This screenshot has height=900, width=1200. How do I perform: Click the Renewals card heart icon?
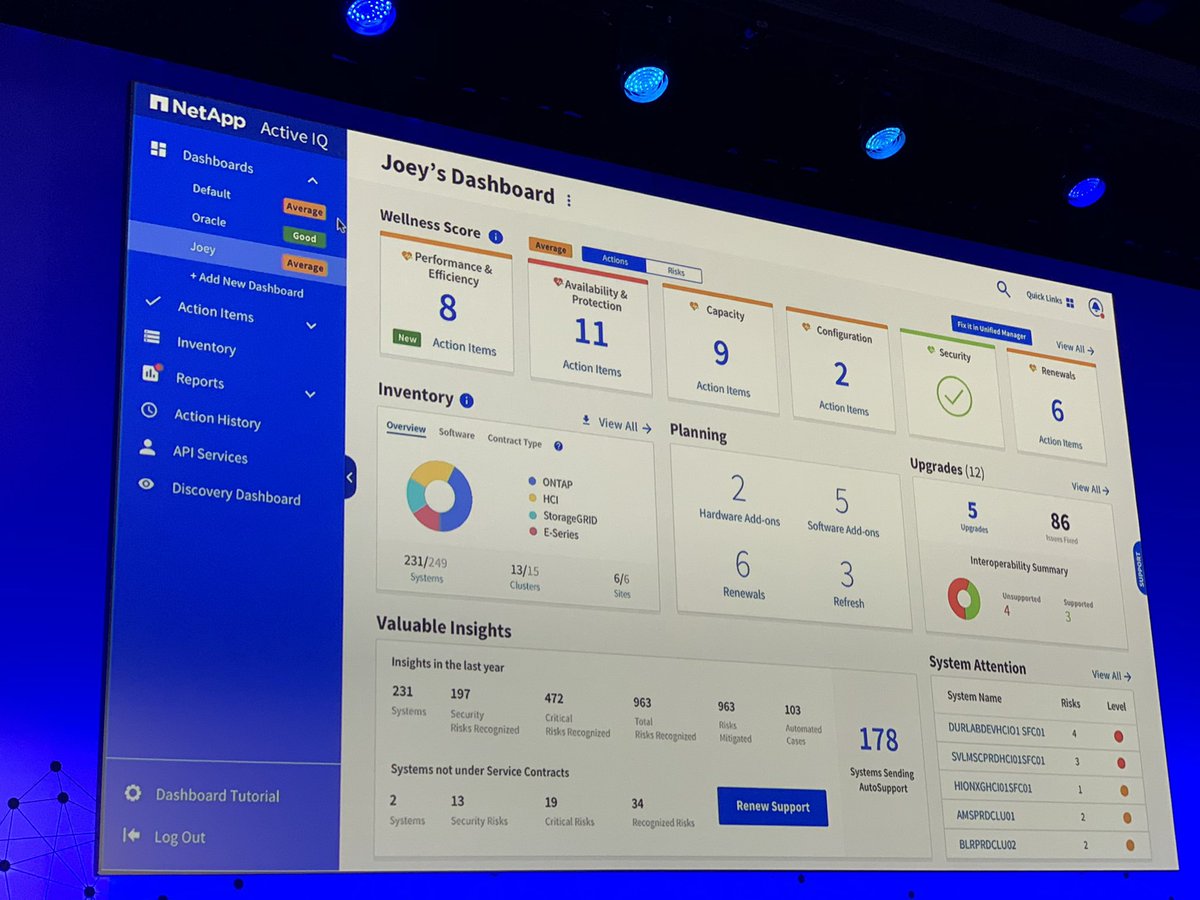[1031, 367]
